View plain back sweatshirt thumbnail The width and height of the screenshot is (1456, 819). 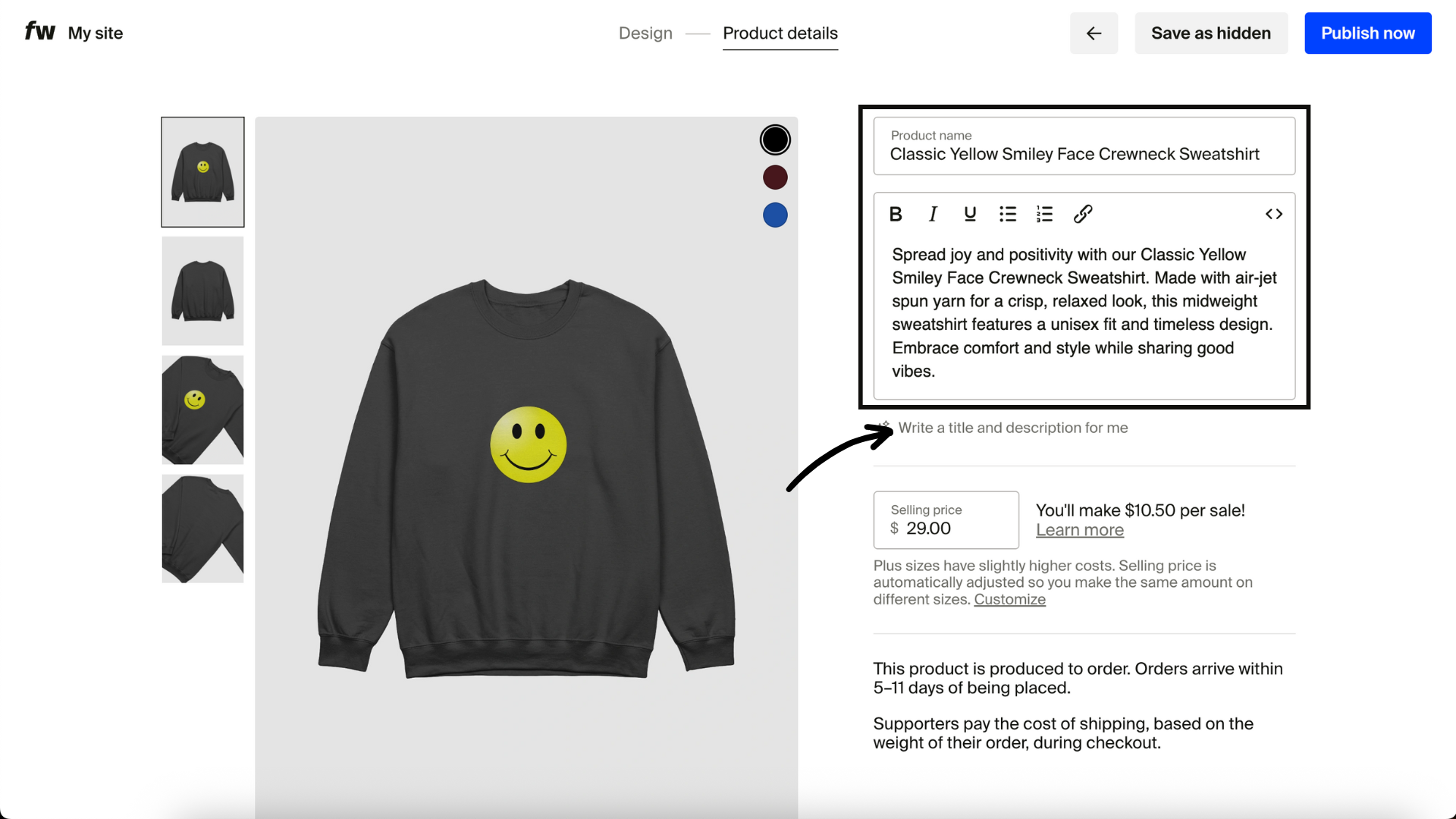coord(202,291)
